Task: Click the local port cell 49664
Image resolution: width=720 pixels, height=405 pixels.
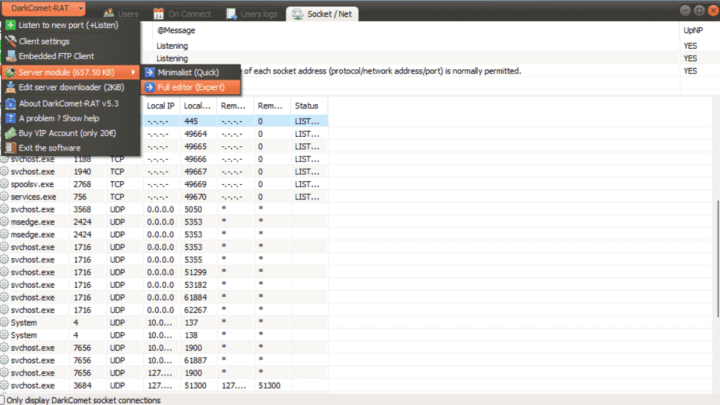Action: [196, 134]
